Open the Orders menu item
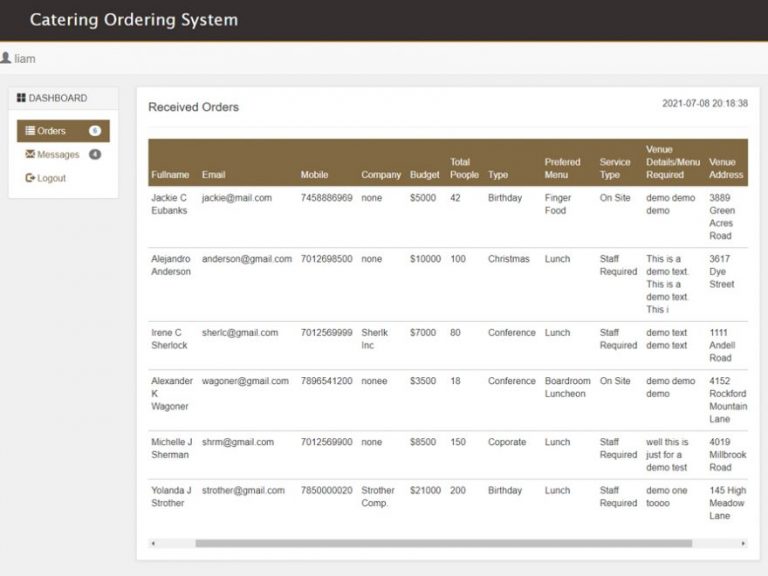The height and width of the screenshot is (576, 768). [x=52, y=131]
